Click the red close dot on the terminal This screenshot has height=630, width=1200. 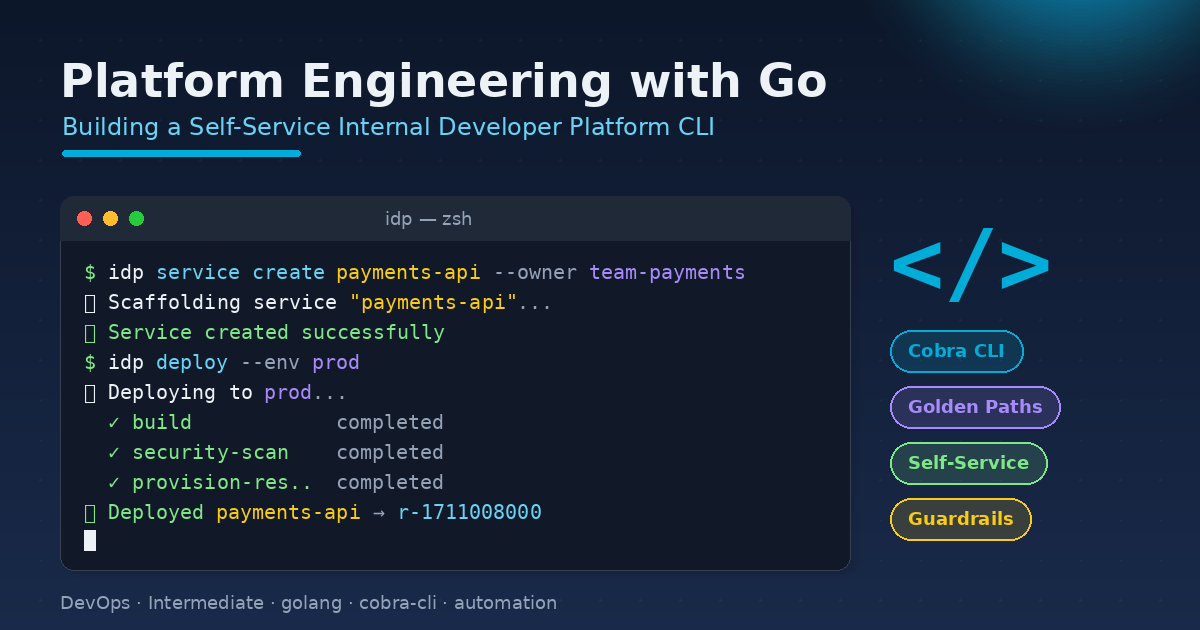coord(84,219)
